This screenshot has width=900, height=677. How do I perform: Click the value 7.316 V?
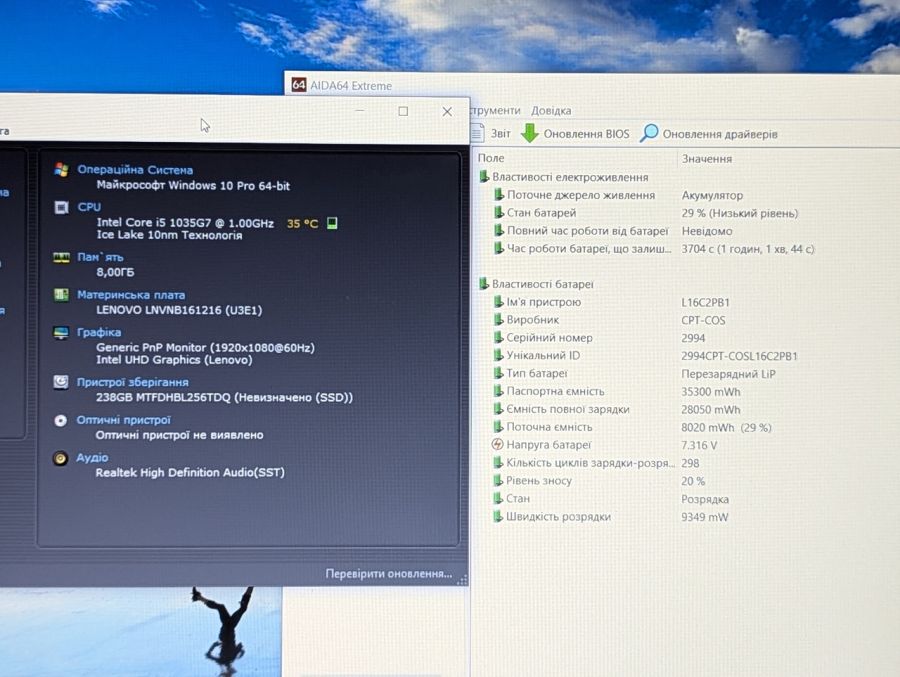coord(699,445)
